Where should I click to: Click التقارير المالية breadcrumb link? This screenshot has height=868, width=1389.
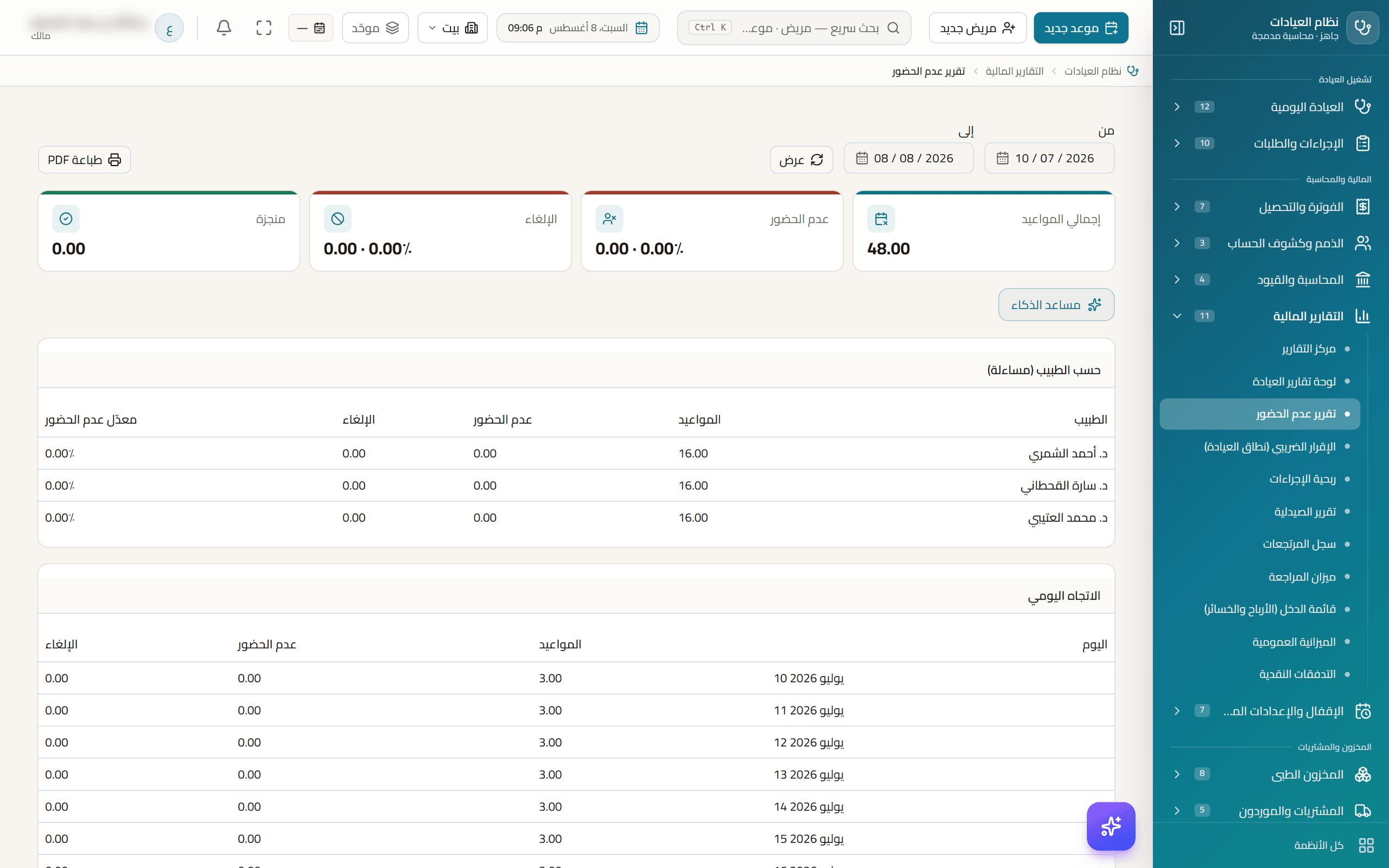point(1014,71)
